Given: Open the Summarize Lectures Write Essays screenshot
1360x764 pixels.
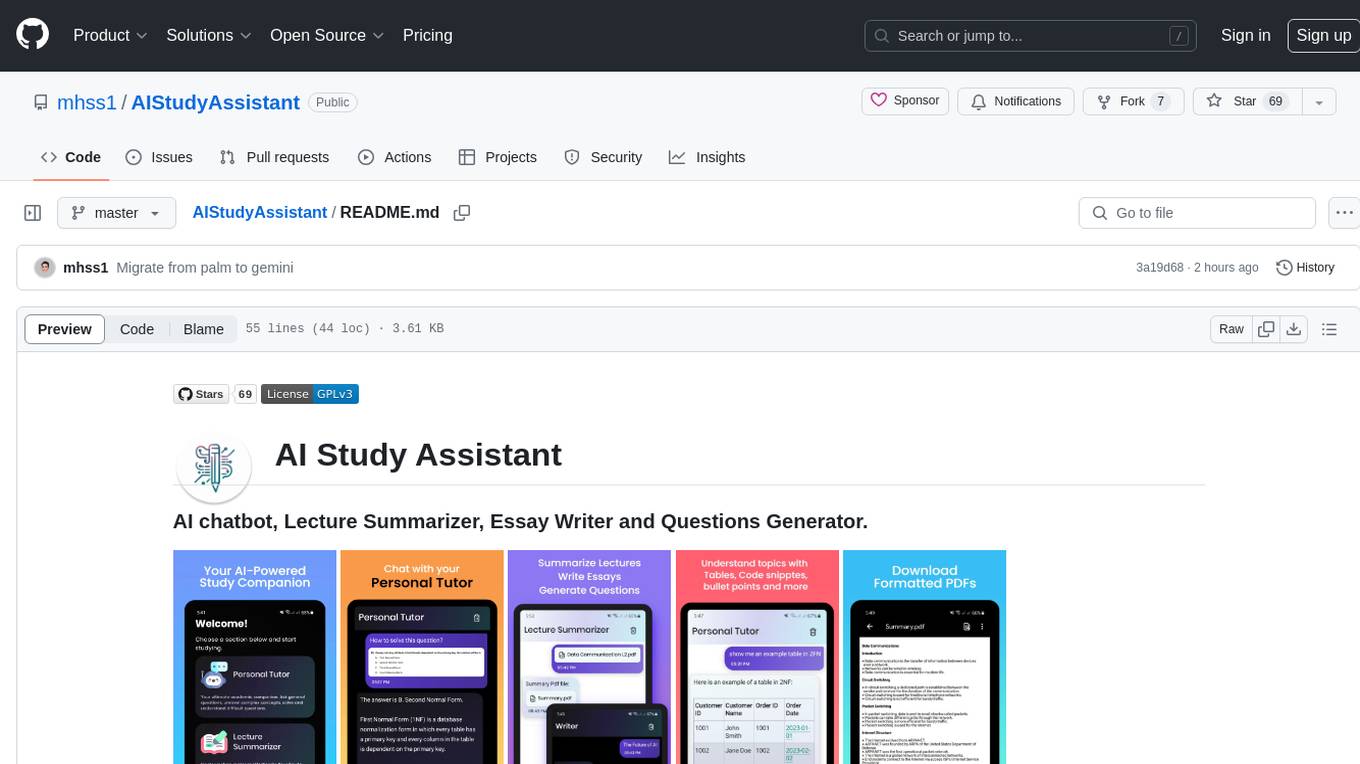Looking at the screenshot, I should (589, 657).
